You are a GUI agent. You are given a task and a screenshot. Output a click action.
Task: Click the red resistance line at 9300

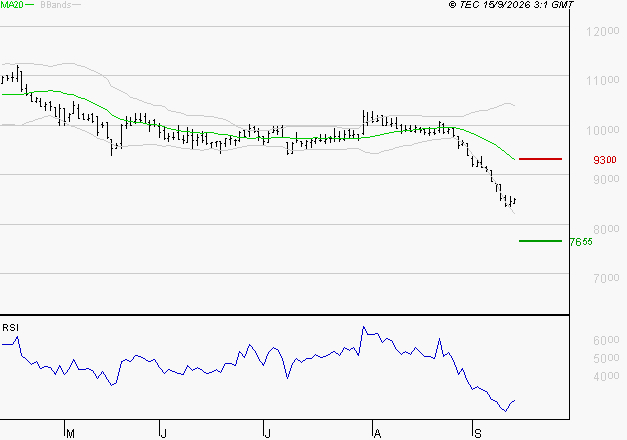540,159
